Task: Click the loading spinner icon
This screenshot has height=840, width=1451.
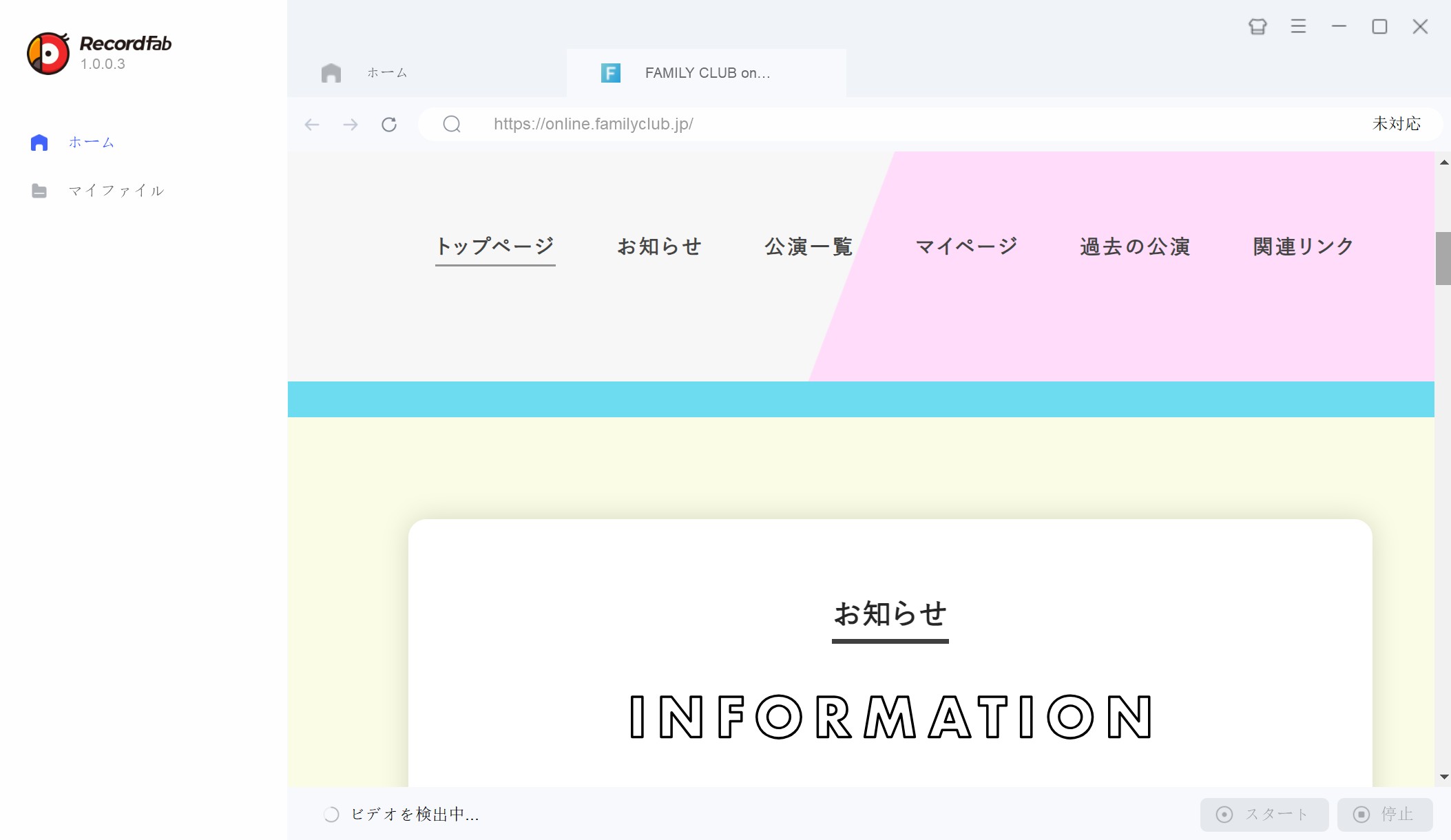Action: coord(331,815)
